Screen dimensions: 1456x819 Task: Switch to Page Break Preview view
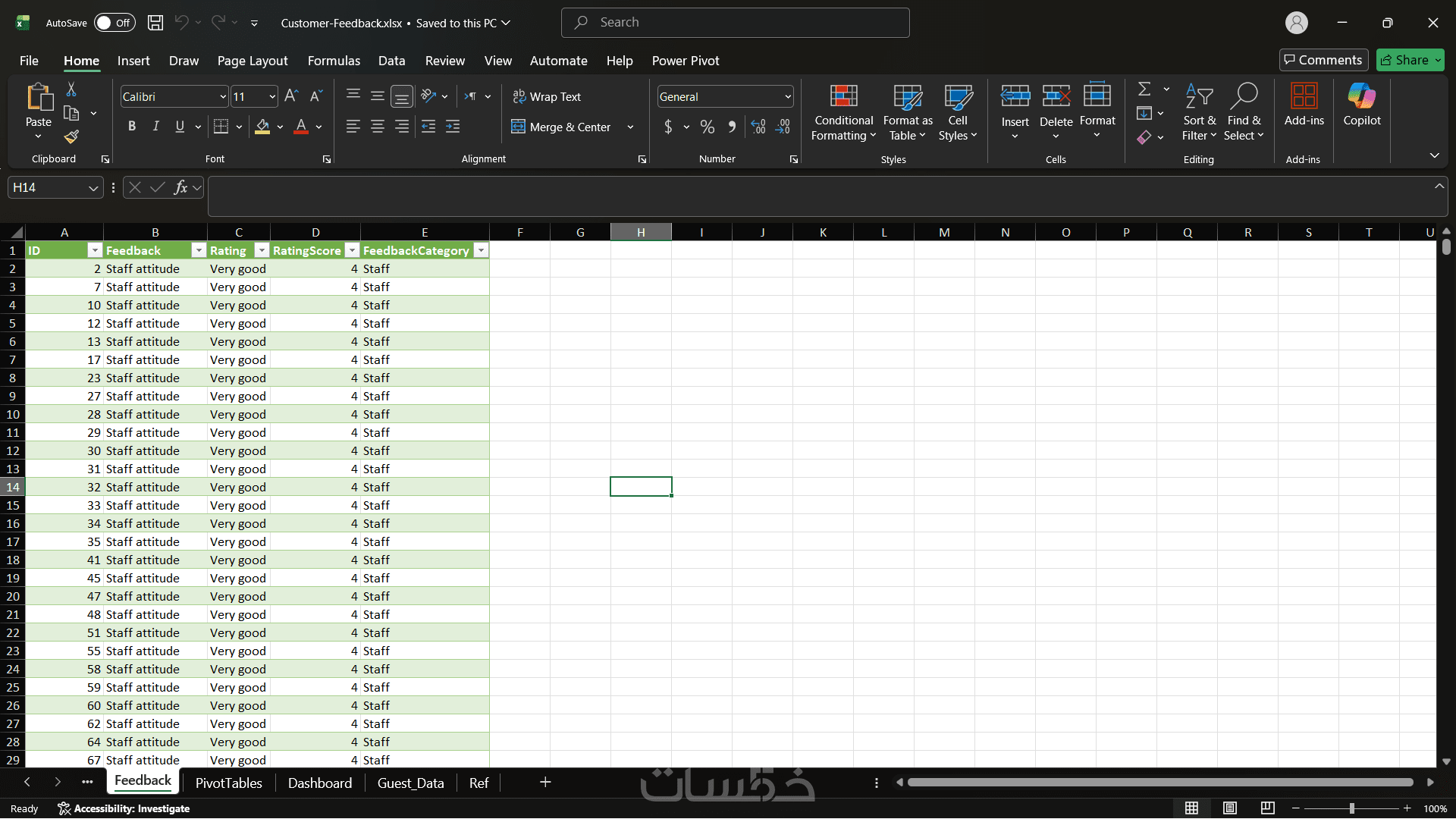[x=1267, y=808]
